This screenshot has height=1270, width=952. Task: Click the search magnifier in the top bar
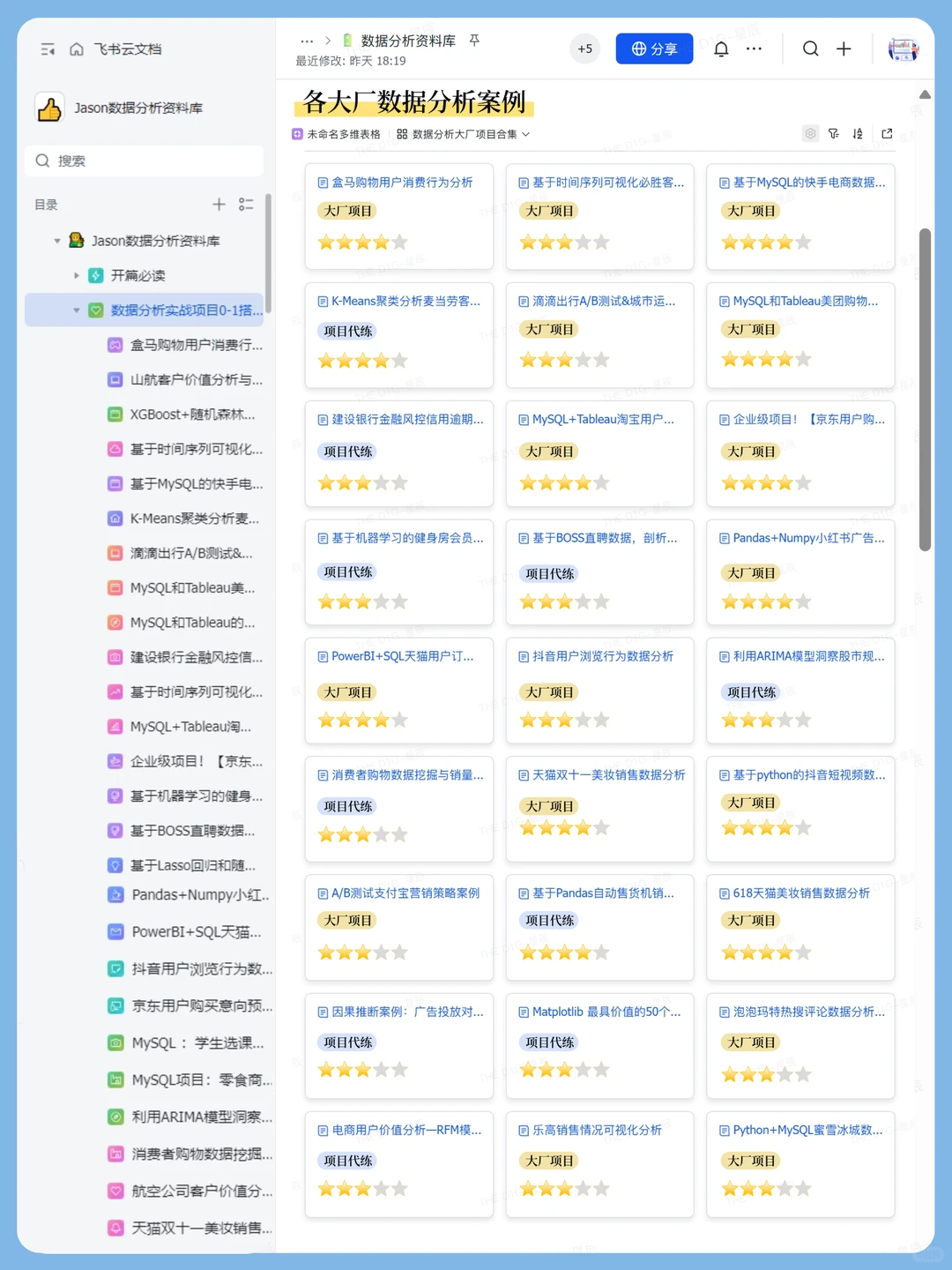coord(811,49)
